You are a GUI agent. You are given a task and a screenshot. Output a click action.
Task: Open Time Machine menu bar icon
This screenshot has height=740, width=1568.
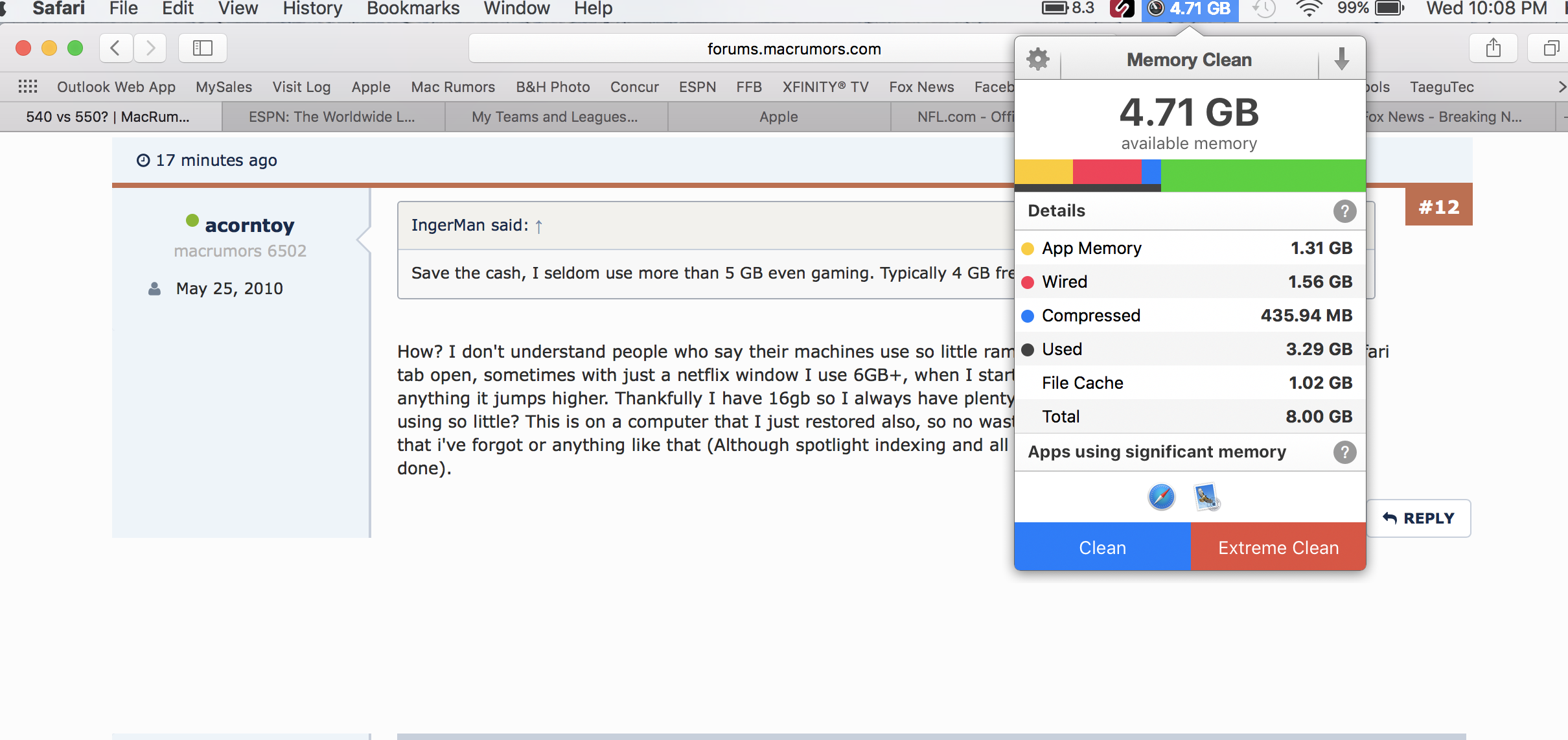click(1263, 8)
